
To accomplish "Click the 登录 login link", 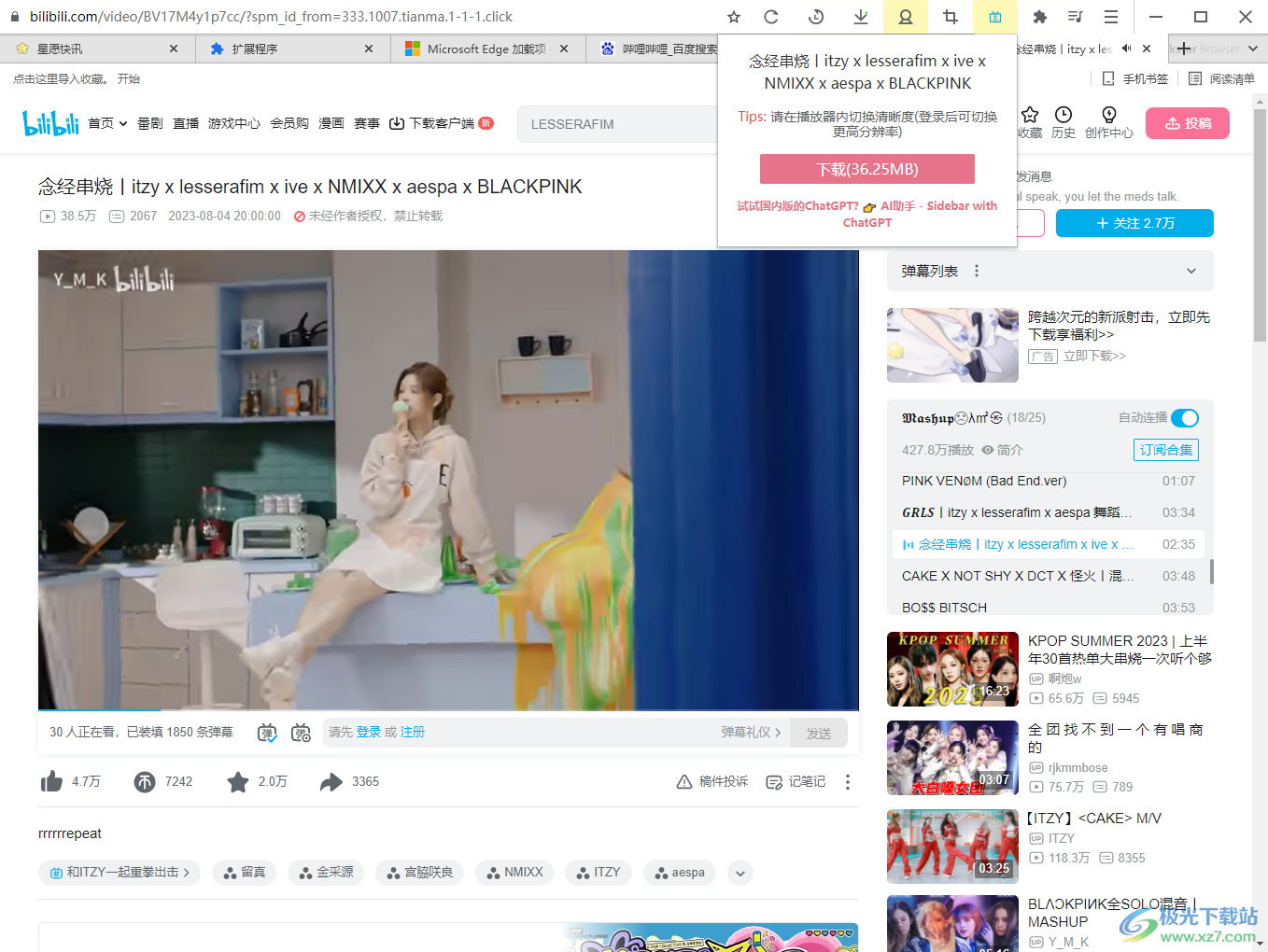I will pos(369,733).
